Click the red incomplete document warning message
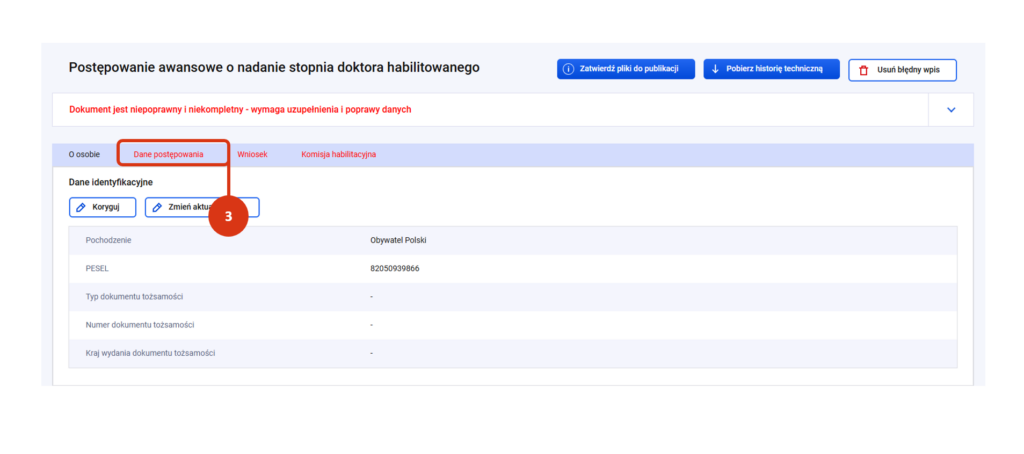The height and width of the screenshot is (454, 1024). [x=240, y=110]
